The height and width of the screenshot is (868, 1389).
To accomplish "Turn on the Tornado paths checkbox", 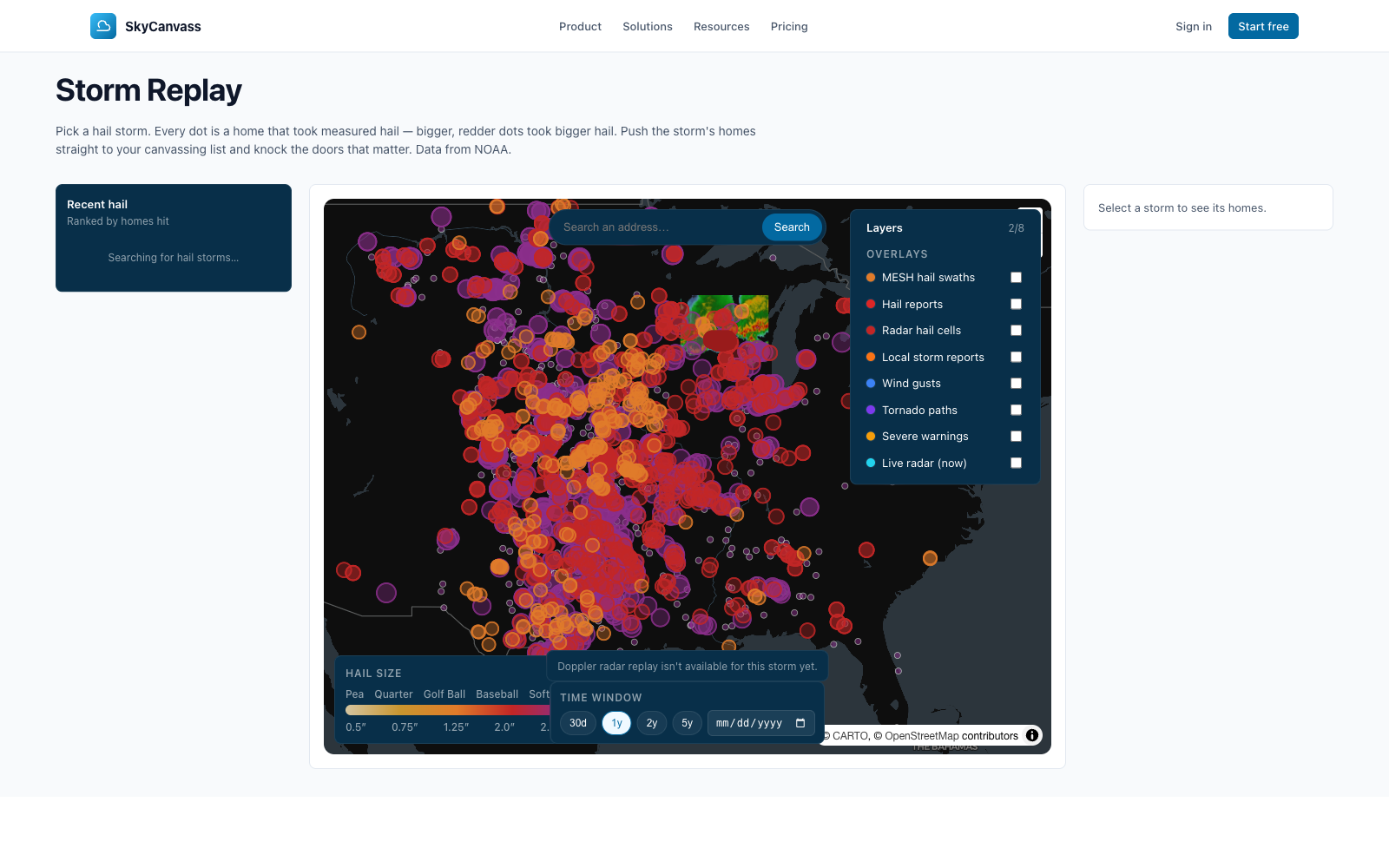I will 1017,411.
